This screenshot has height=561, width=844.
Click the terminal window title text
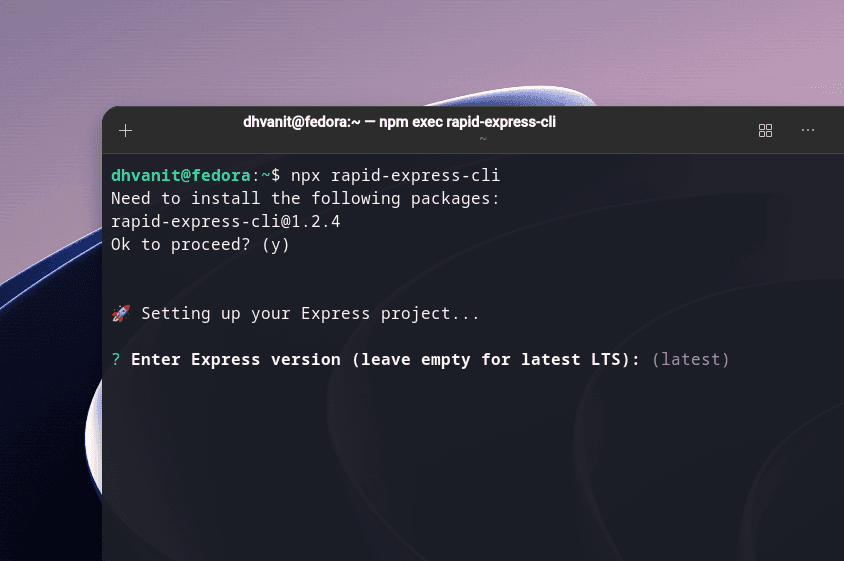point(399,122)
